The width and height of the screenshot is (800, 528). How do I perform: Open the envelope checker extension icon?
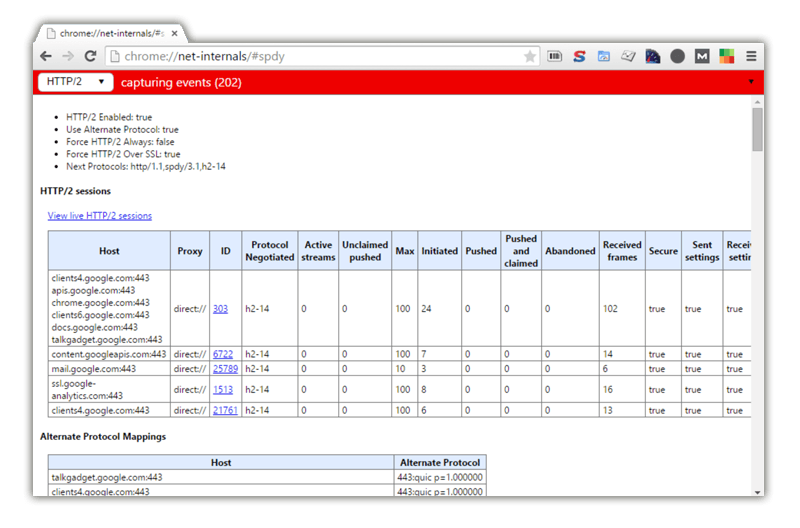[x=628, y=56]
